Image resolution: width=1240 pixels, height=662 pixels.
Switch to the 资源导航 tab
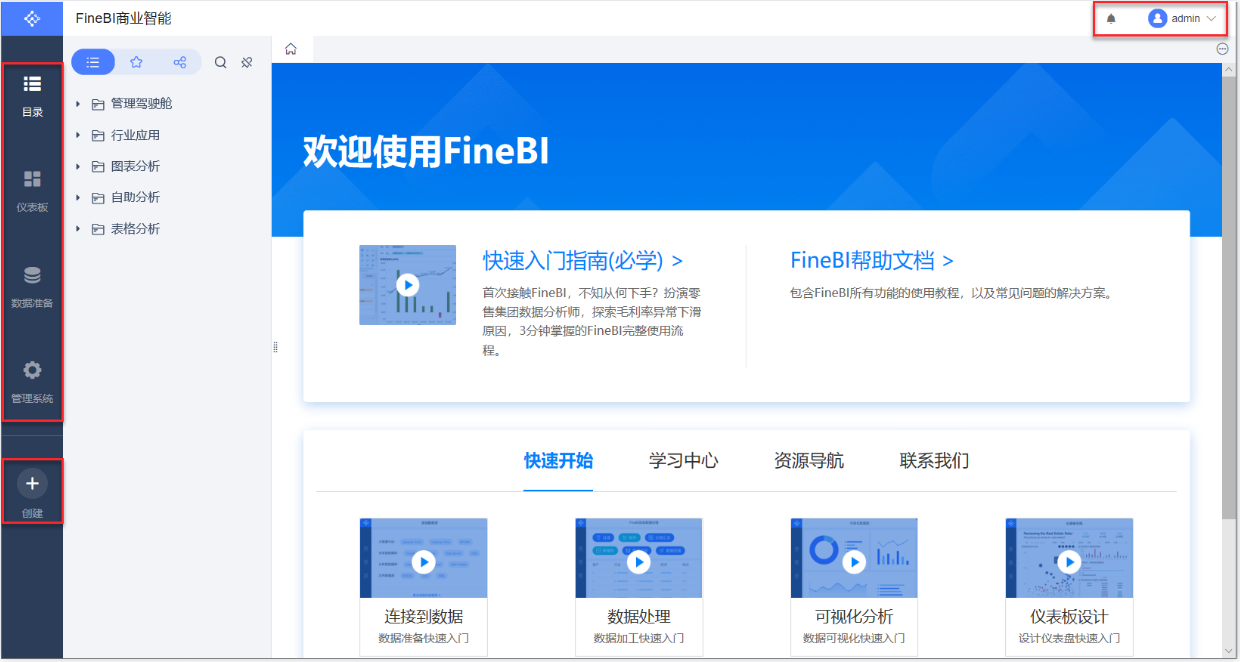click(808, 460)
